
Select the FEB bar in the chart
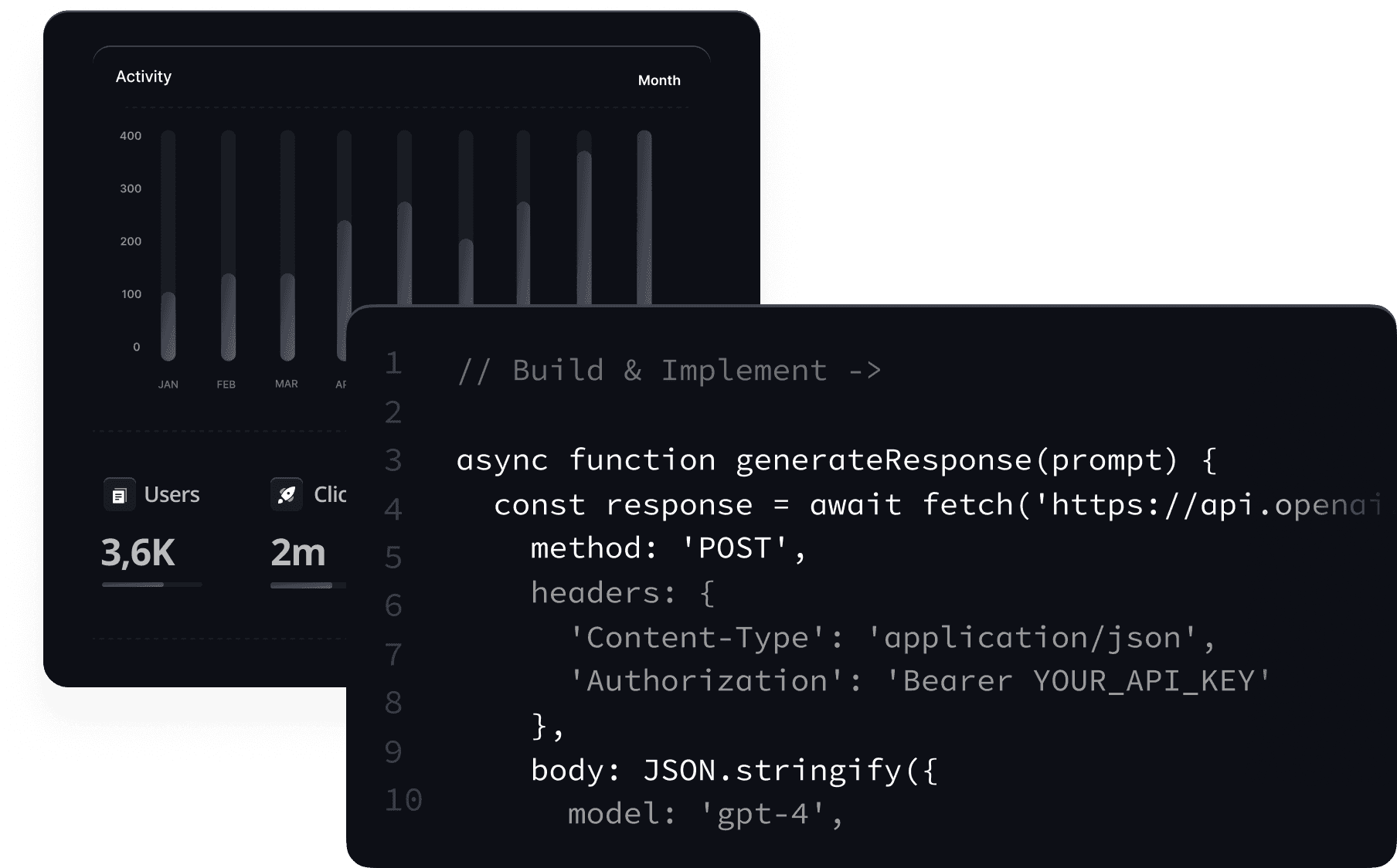tap(228, 317)
